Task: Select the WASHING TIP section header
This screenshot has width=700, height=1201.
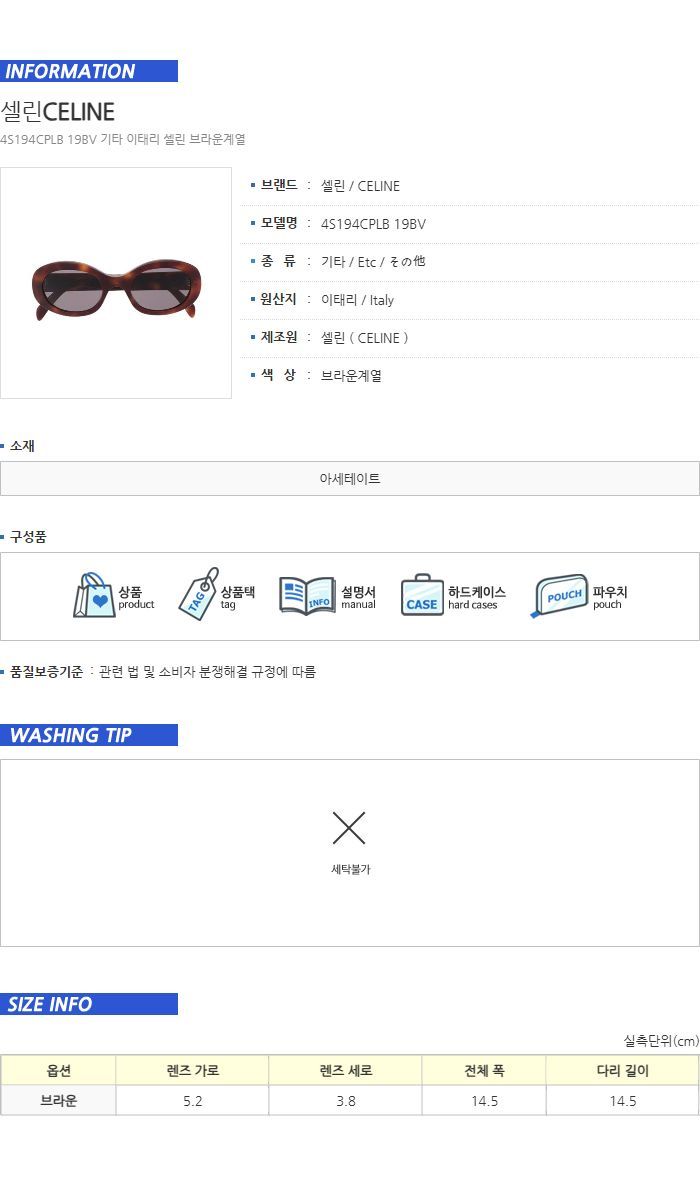Action: click(89, 735)
